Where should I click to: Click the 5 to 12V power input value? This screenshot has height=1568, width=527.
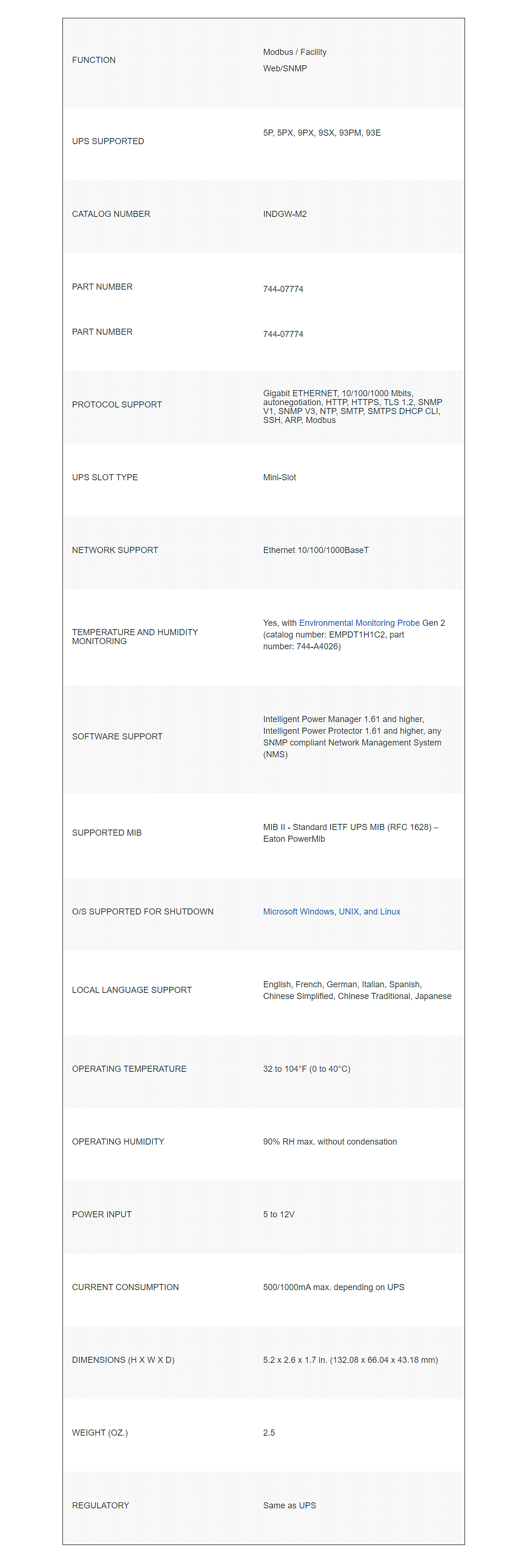(x=279, y=1214)
